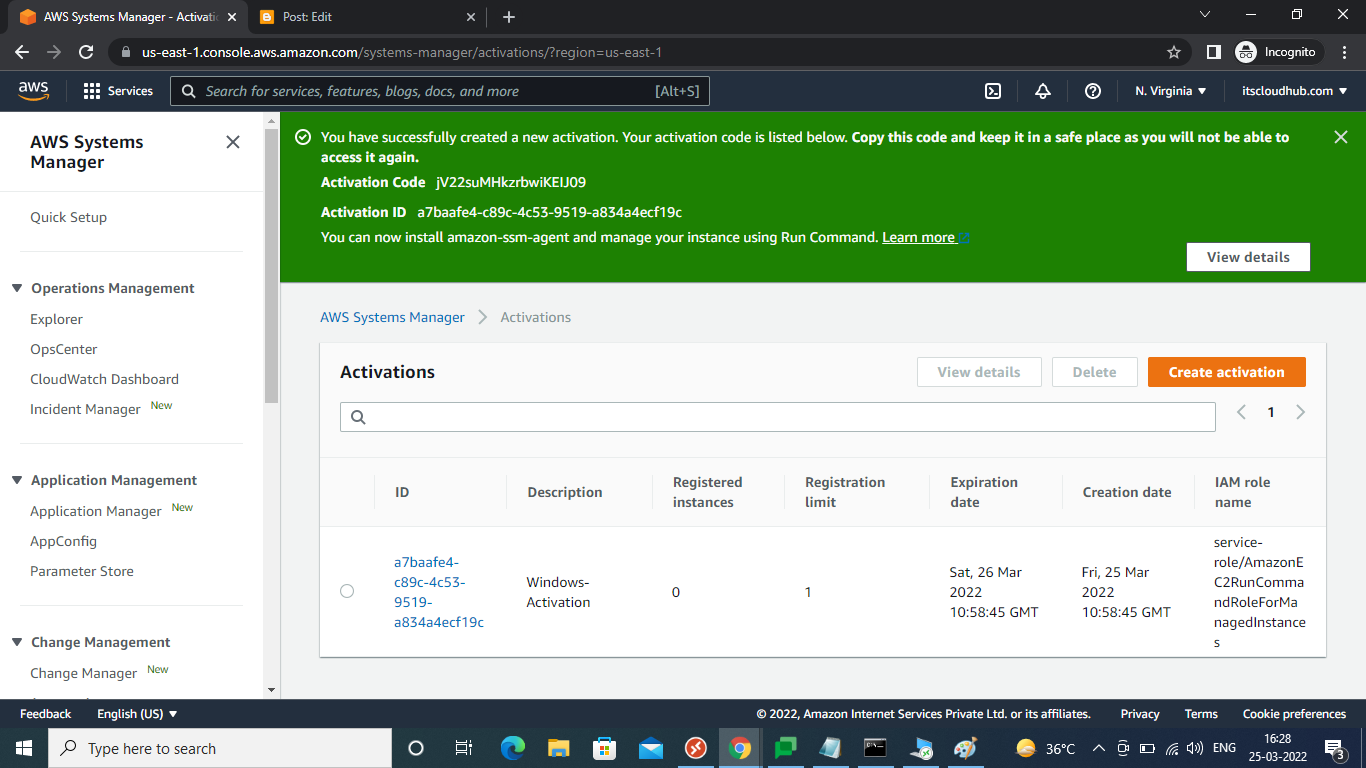Open the help question mark menu
Screen dimensions: 1366x768
pos(1093,91)
